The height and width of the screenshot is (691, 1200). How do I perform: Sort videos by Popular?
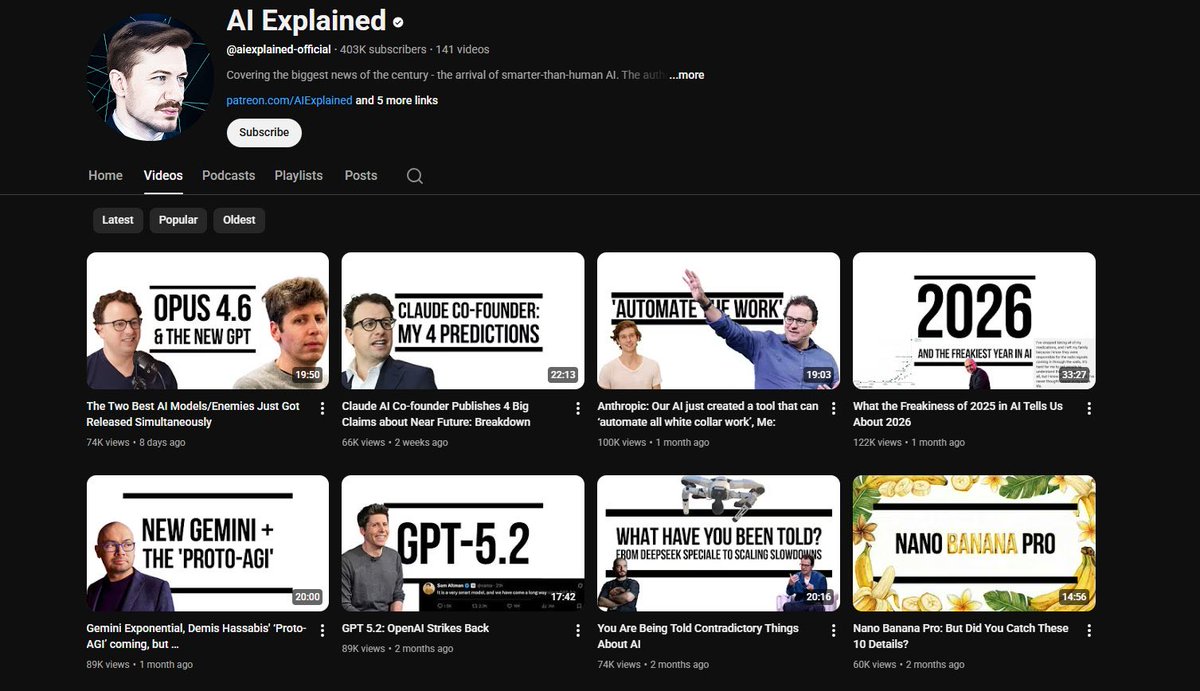click(178, 220)
